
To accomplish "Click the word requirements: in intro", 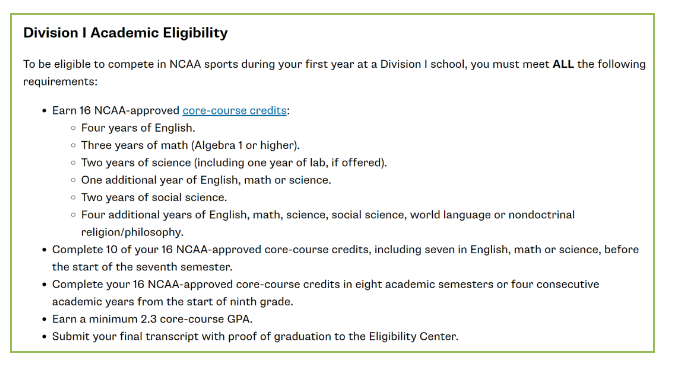I will (60, 82).
